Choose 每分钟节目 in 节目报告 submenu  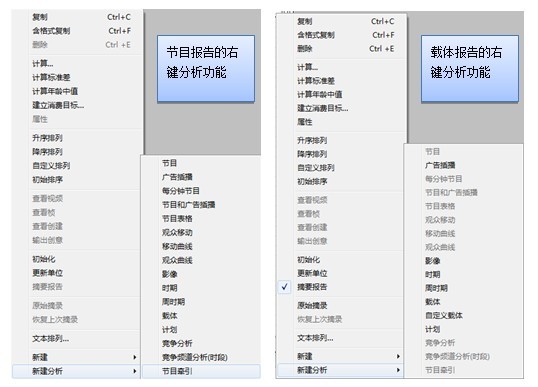pos(181,191)
